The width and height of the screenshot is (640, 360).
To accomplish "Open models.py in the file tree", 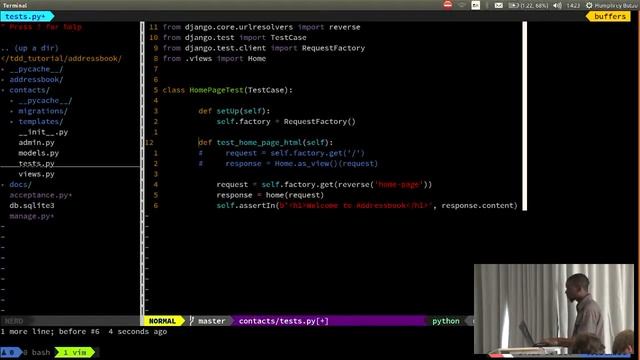I will pos(38,153).
